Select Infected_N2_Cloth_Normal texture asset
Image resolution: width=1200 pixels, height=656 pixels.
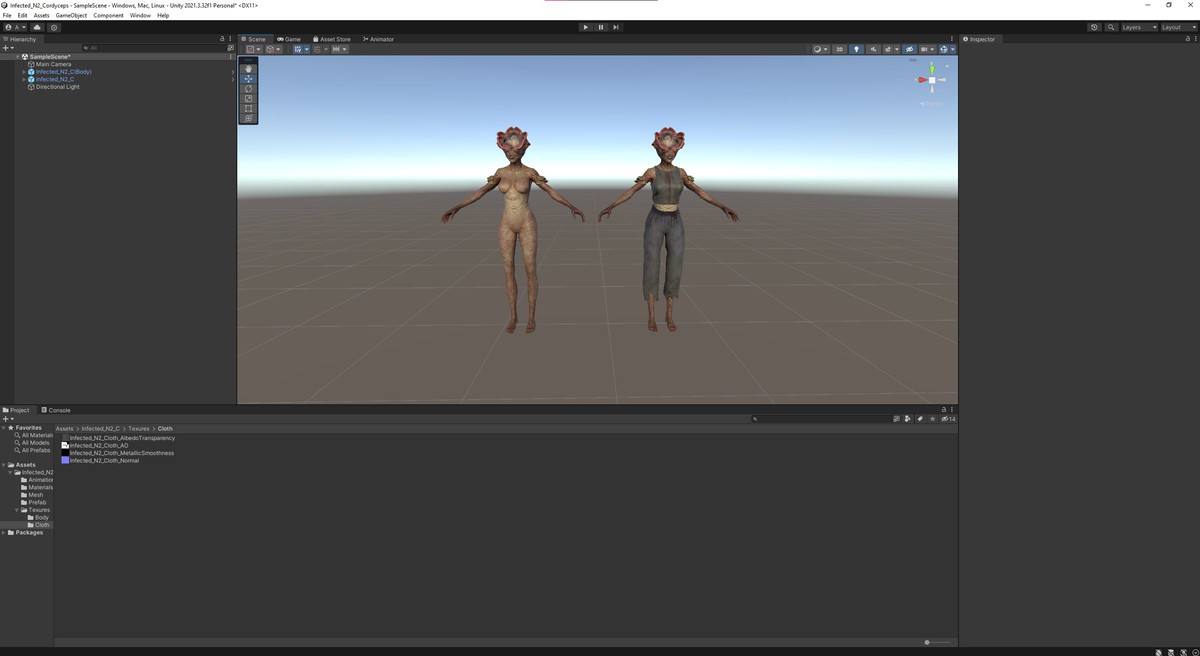click(100, 460)
